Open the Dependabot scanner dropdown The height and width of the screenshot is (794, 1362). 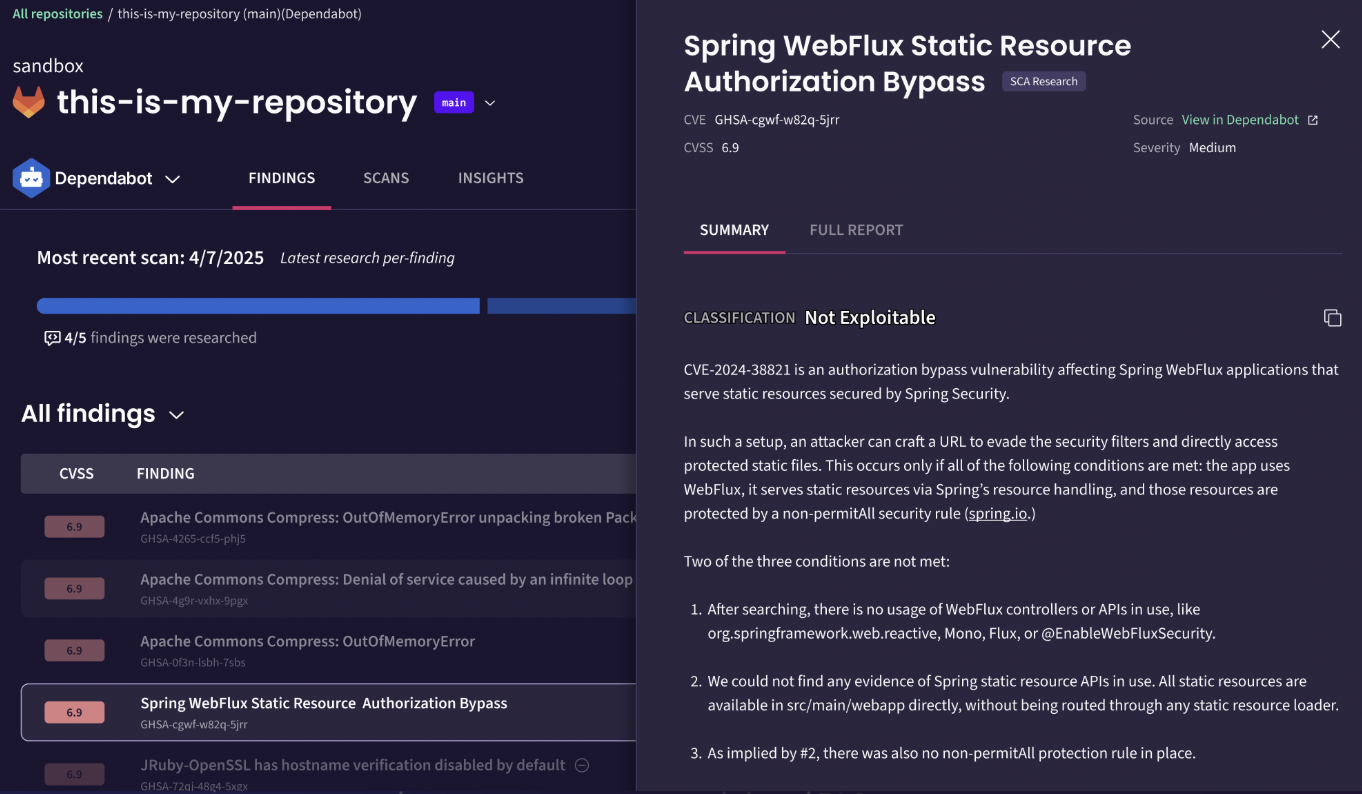tap(172, 179)
